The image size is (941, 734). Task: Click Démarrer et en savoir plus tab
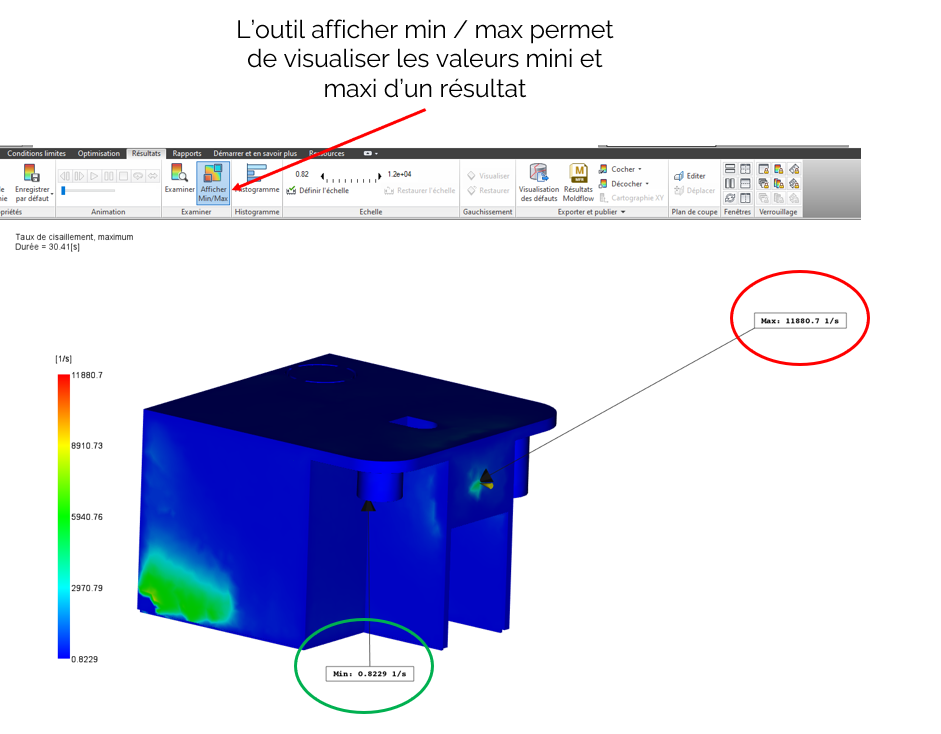point(255,154)
